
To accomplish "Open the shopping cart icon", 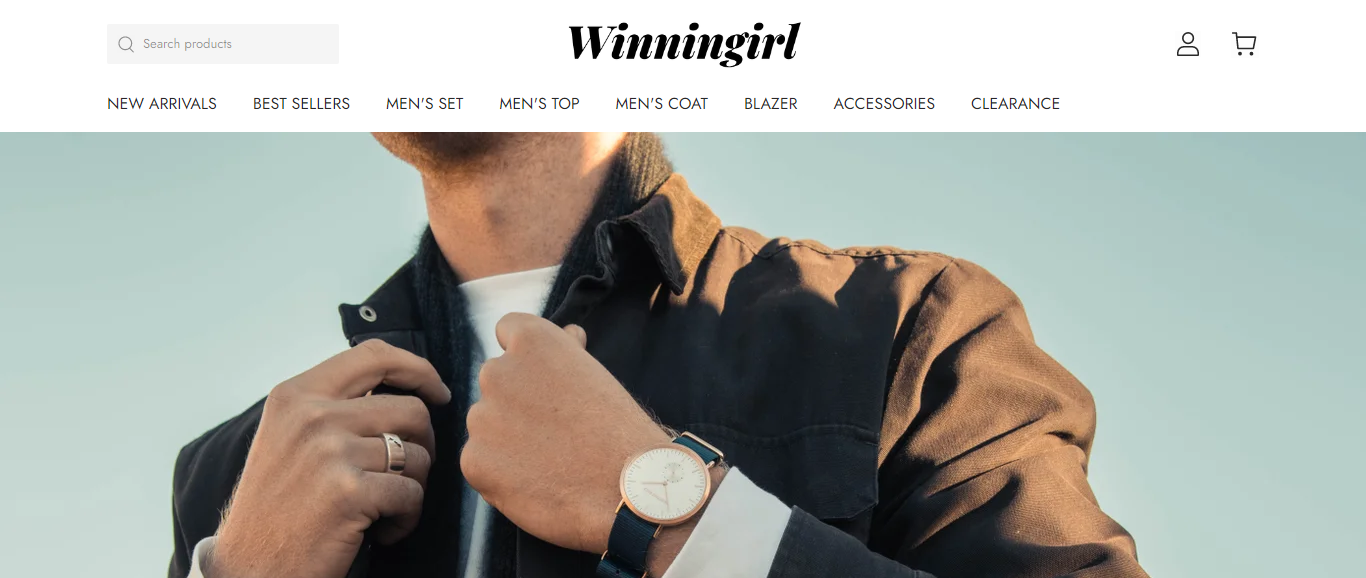I will (x=1244, y=44).
